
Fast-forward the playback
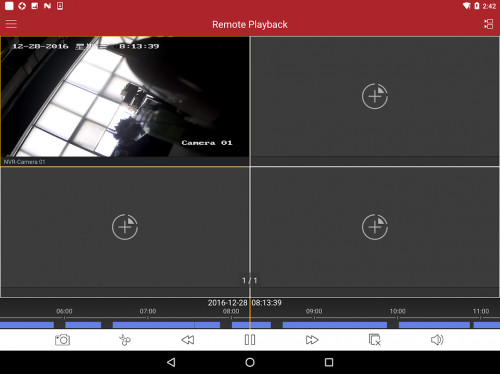click(x=312, y=340)
